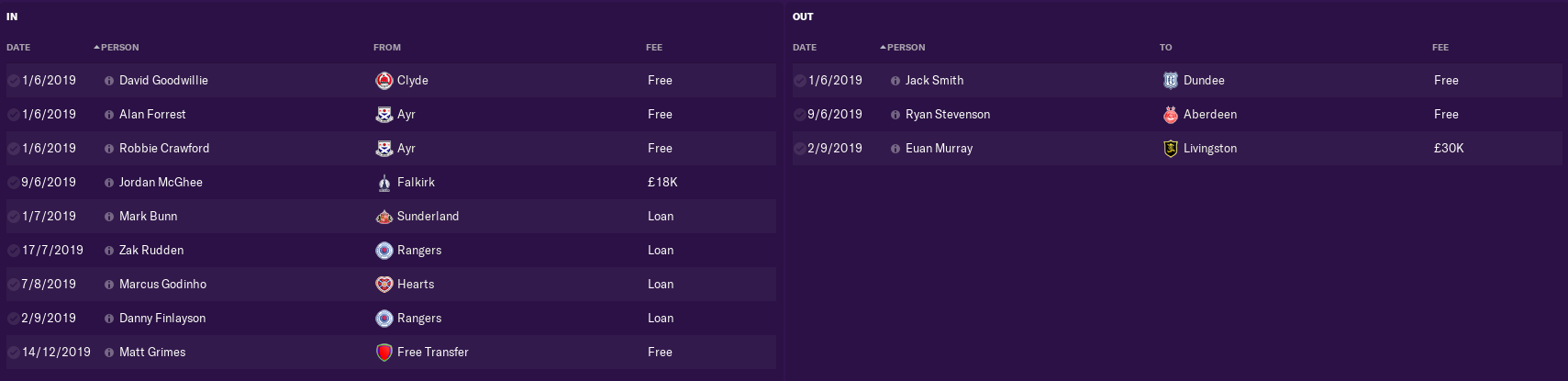1568x381 pixels.
Task: Sort outgoing transfers by Person column
Action: pos(903,47)
